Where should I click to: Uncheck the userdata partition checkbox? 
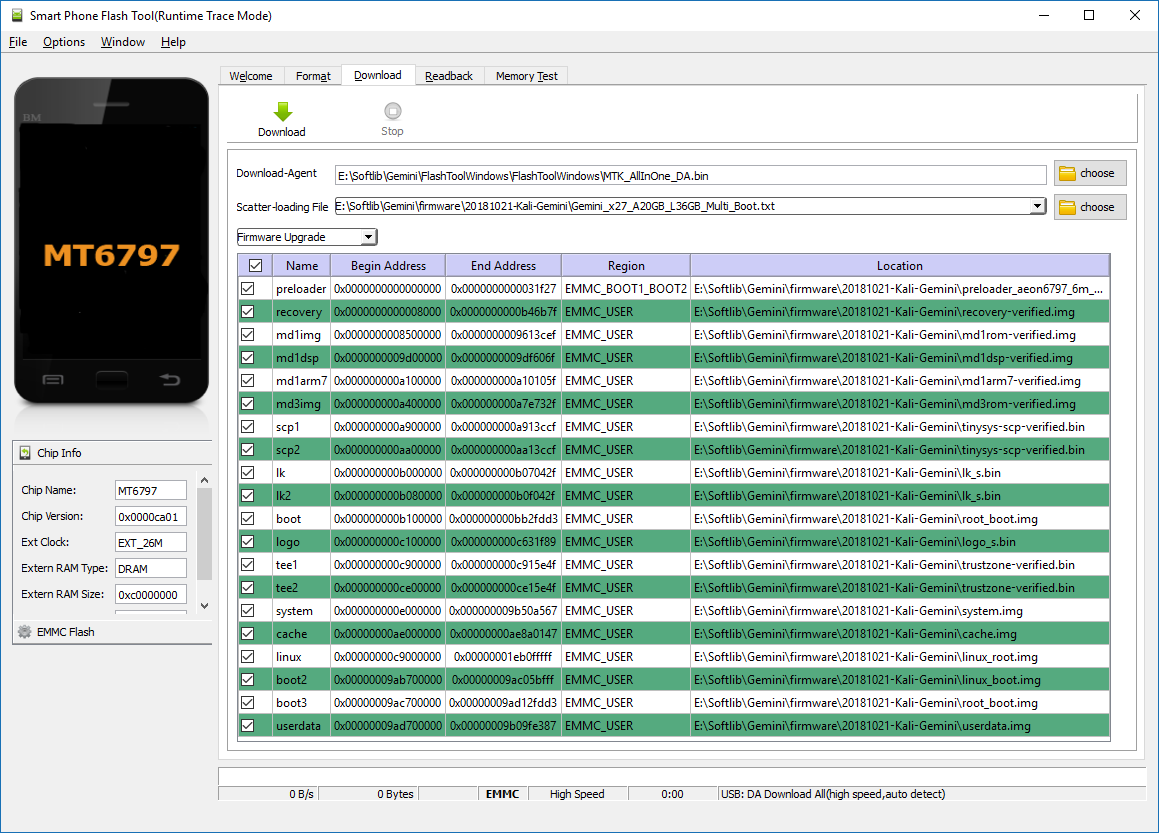click(x=248, y=726)
